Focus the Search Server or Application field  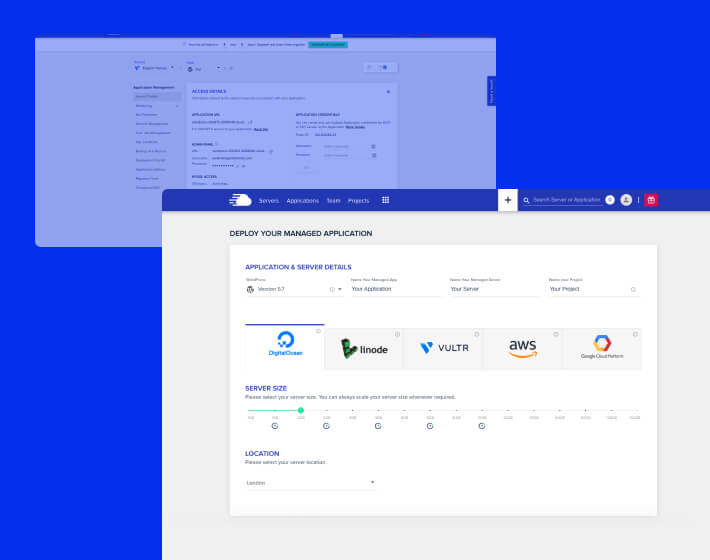[x=566, y=200]
